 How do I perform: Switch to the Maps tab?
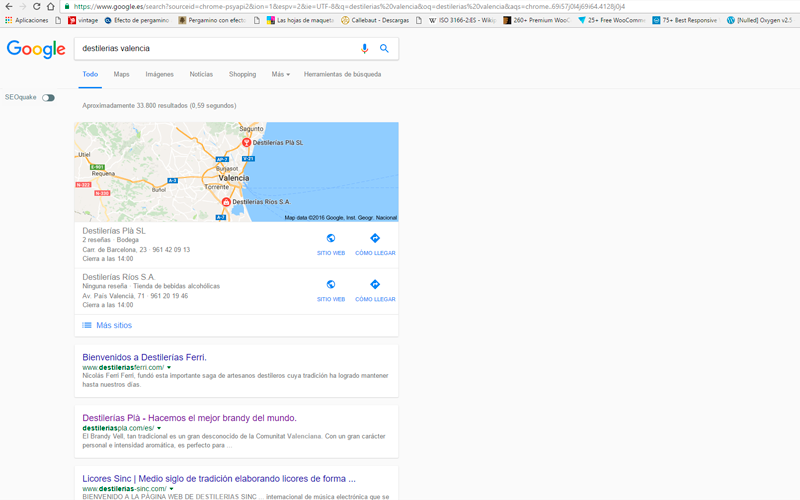pos(121,74)
